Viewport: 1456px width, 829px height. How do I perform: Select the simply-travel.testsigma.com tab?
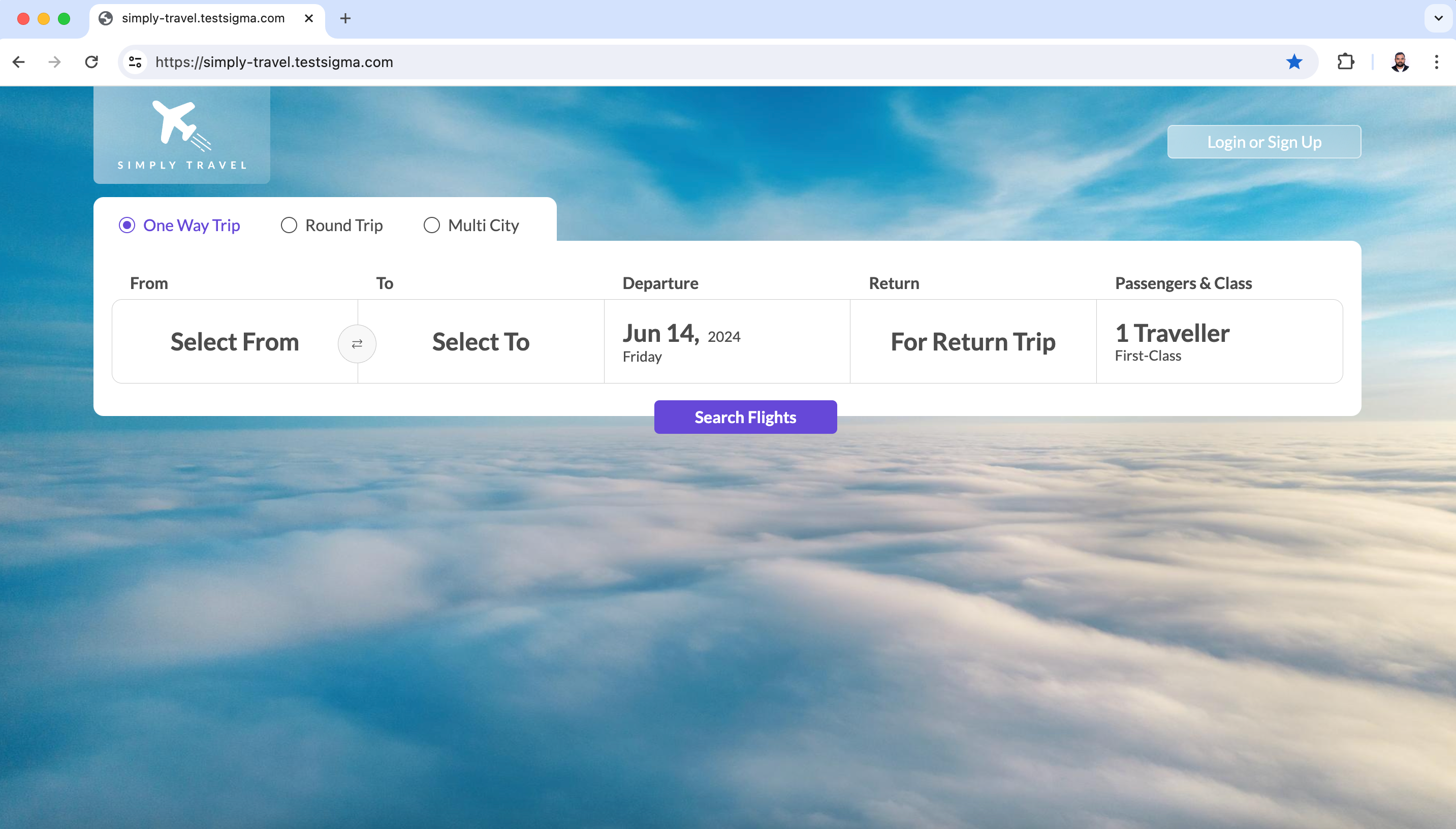click(207, 19)
